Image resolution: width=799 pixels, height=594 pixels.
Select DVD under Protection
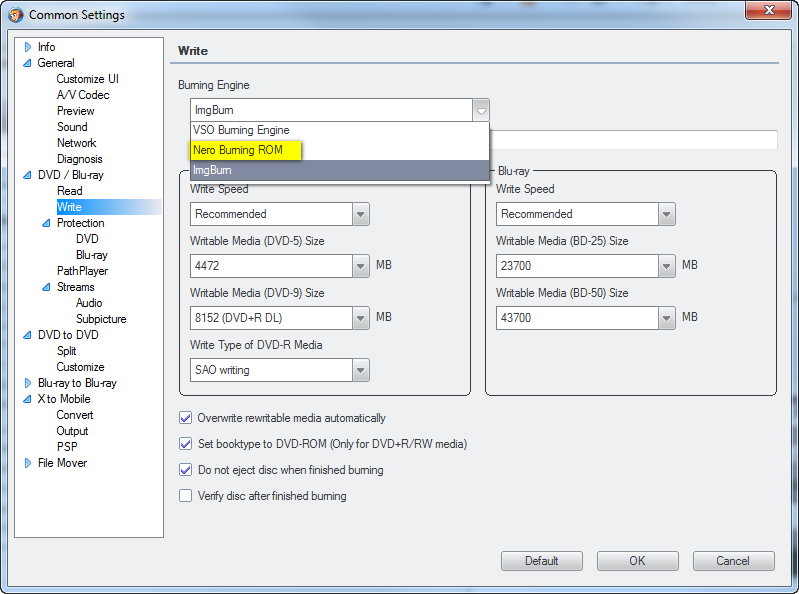pyautogui.click(x=87, y=239)
